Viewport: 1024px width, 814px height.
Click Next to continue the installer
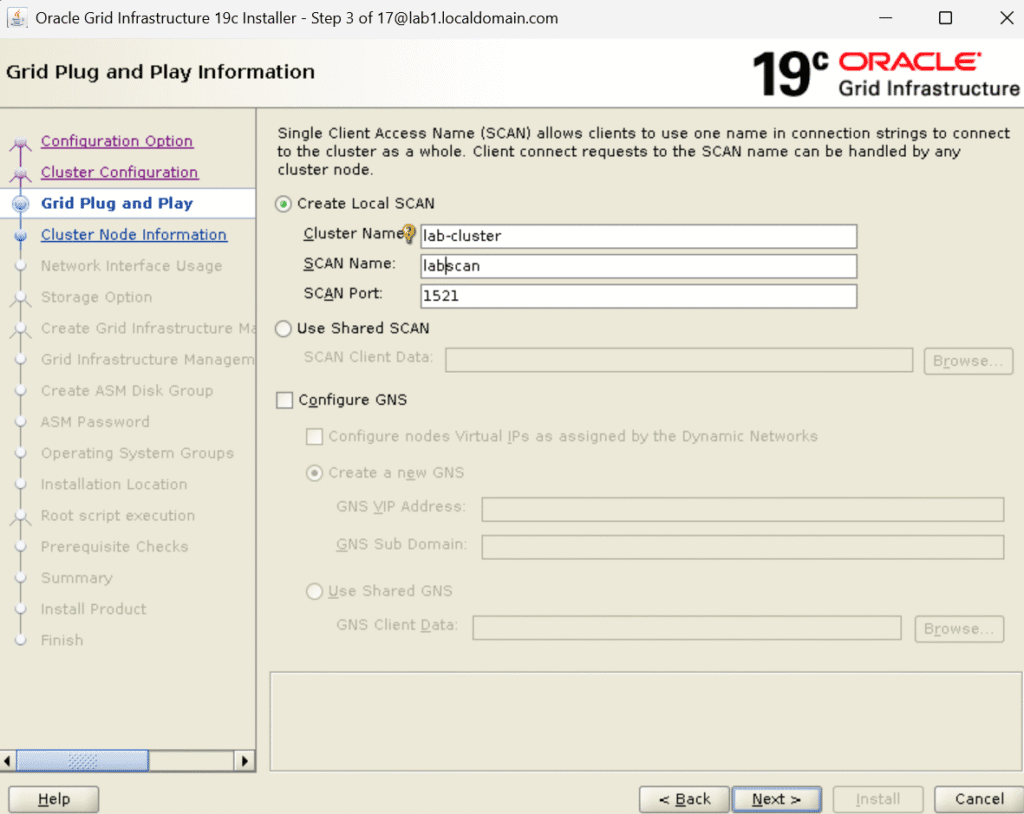point(776,799)
